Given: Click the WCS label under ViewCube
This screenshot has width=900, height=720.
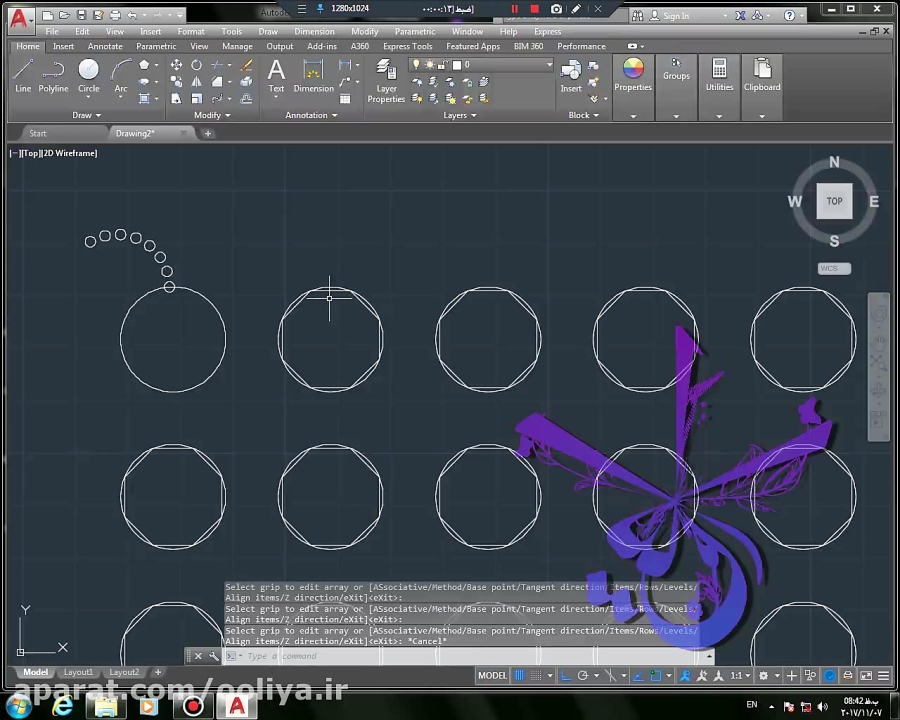Looking at the screenshot, I should (834, 268).
